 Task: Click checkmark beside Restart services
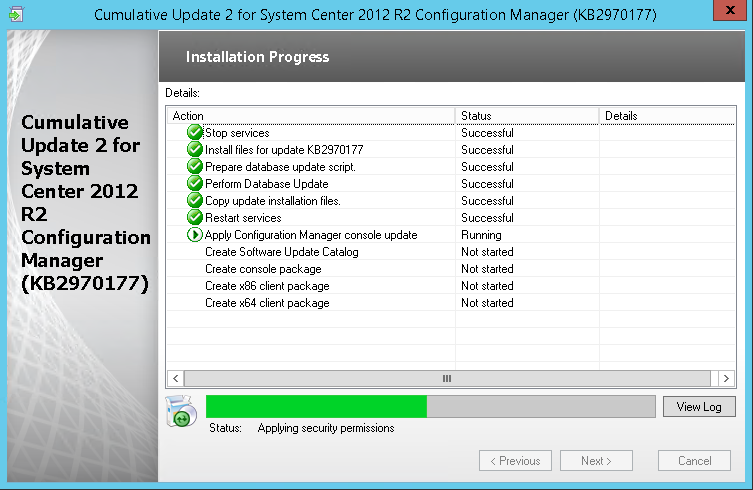(x=194, y=217)
